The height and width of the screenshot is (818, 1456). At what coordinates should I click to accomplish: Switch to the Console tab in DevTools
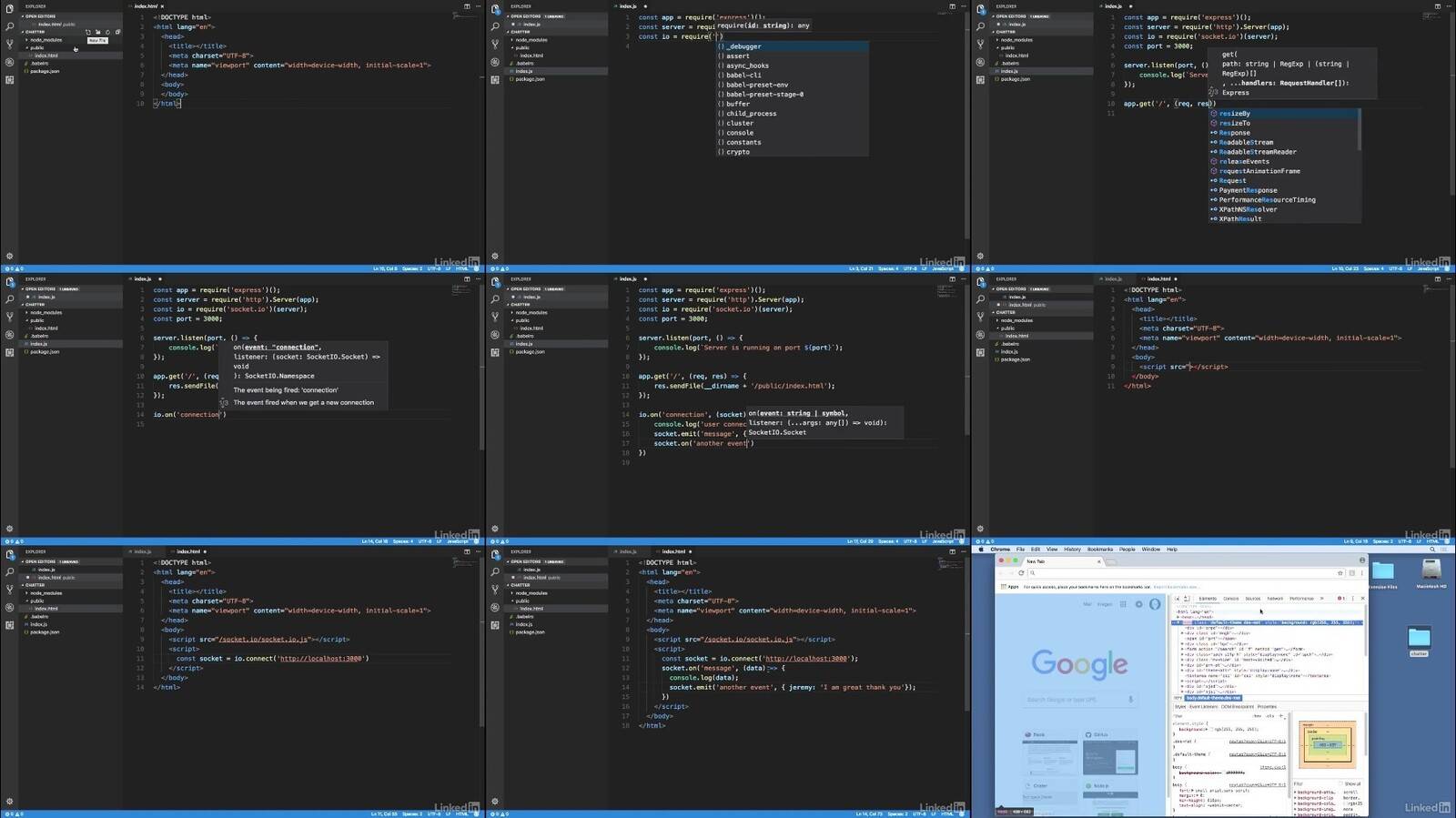pyautogui.click(x=1230, y=599)
